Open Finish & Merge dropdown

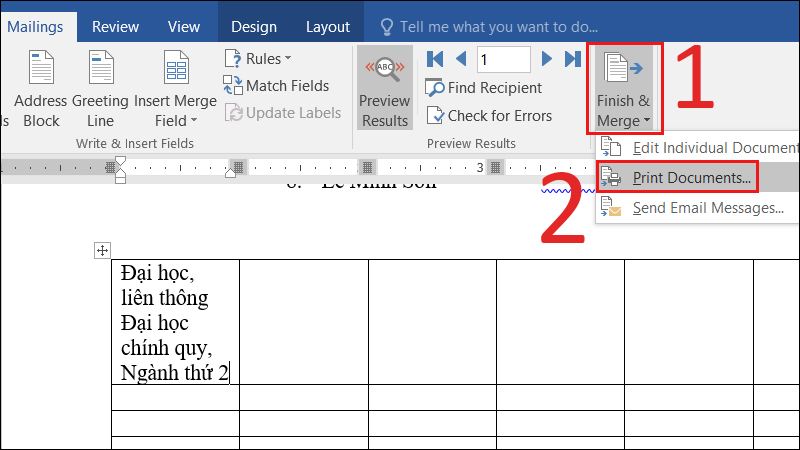[x=623, y=90]
